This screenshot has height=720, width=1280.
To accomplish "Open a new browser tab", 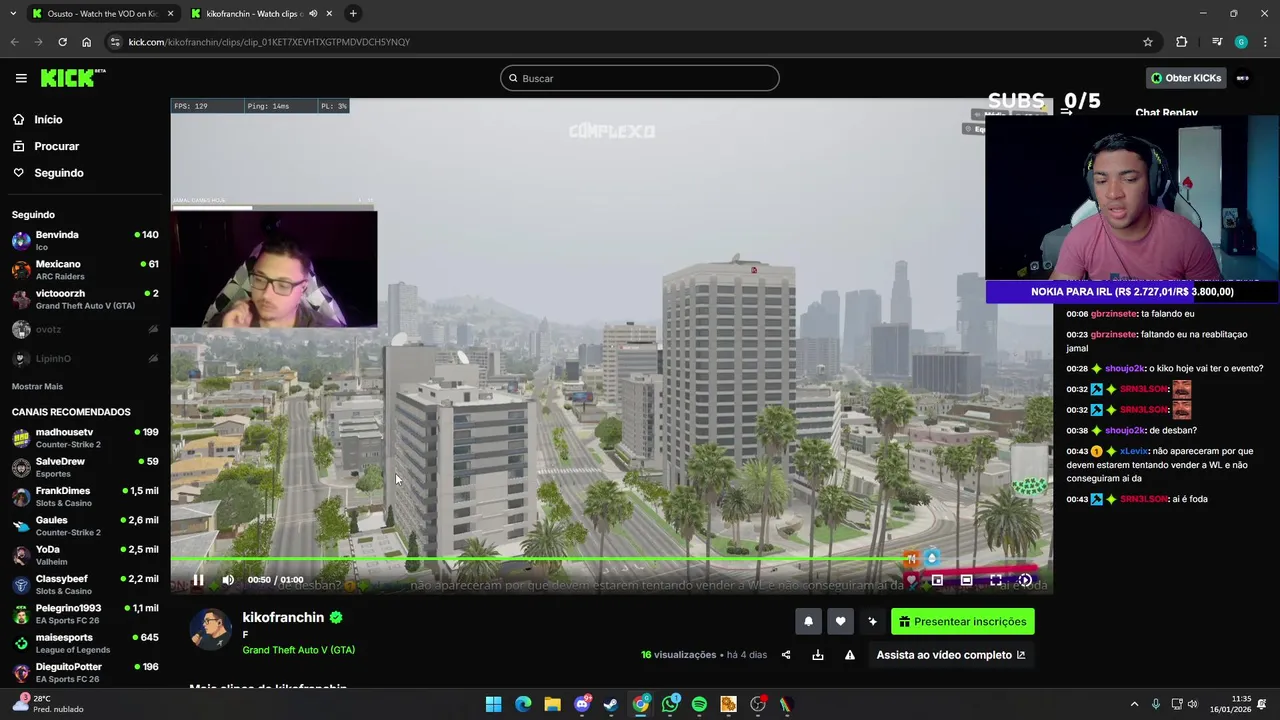I will [x=353, y=13].
